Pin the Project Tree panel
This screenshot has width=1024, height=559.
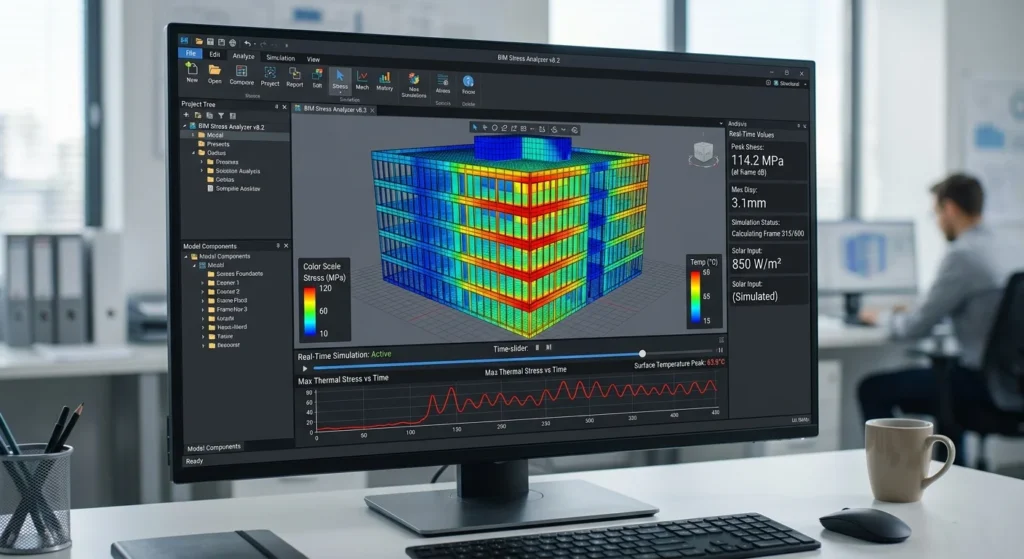click(276, 106)
